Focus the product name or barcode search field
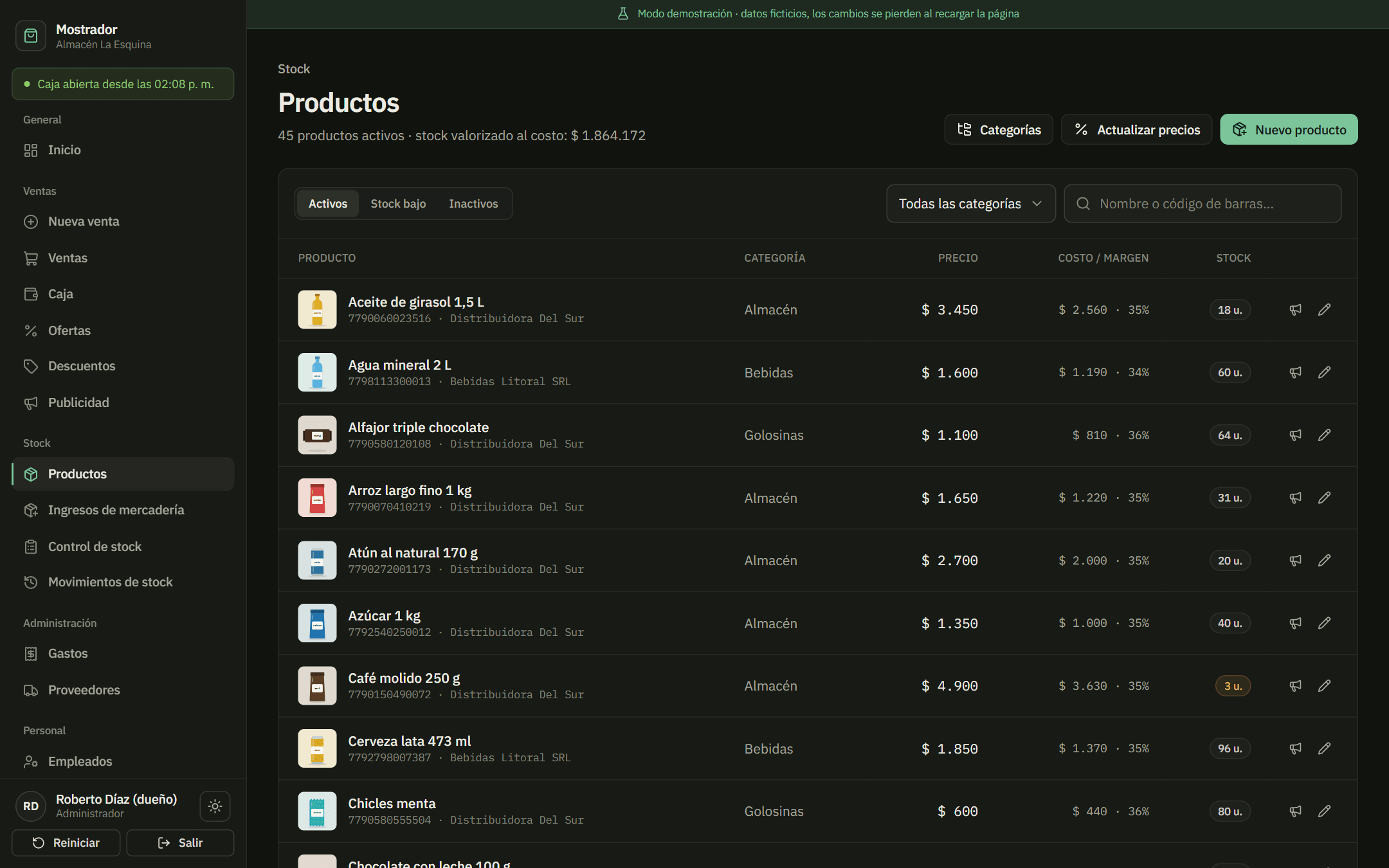Screen dimensions: 1389x868 pos(1203,204)
